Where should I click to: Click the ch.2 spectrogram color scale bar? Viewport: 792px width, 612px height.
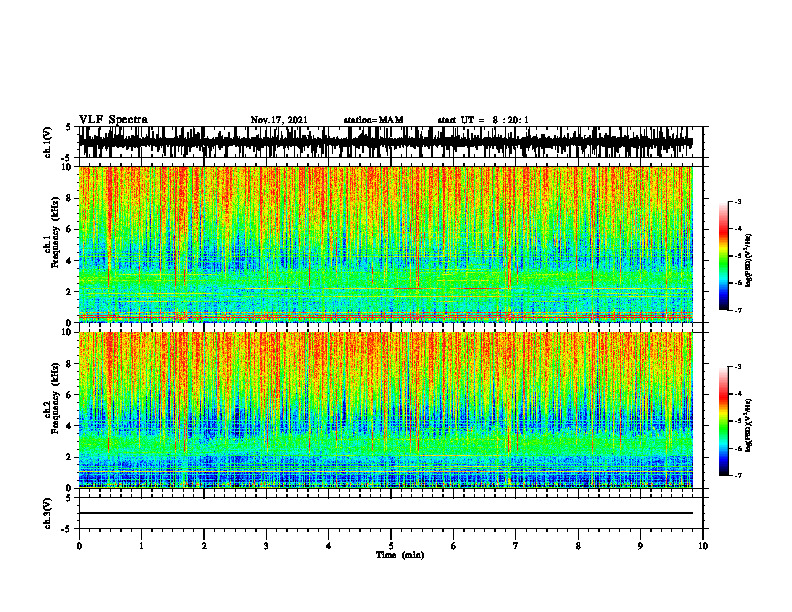723,421
